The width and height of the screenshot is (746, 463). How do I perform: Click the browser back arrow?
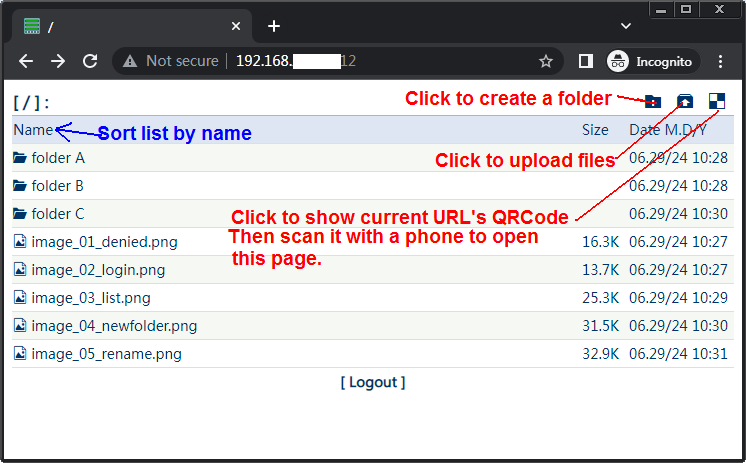point(26,61)
